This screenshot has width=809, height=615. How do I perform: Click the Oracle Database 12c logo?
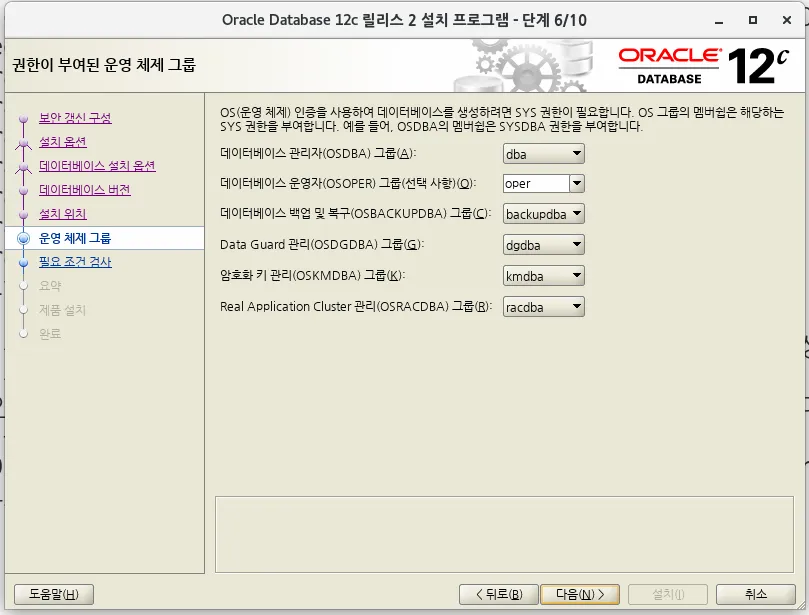(x=703, y=66)
